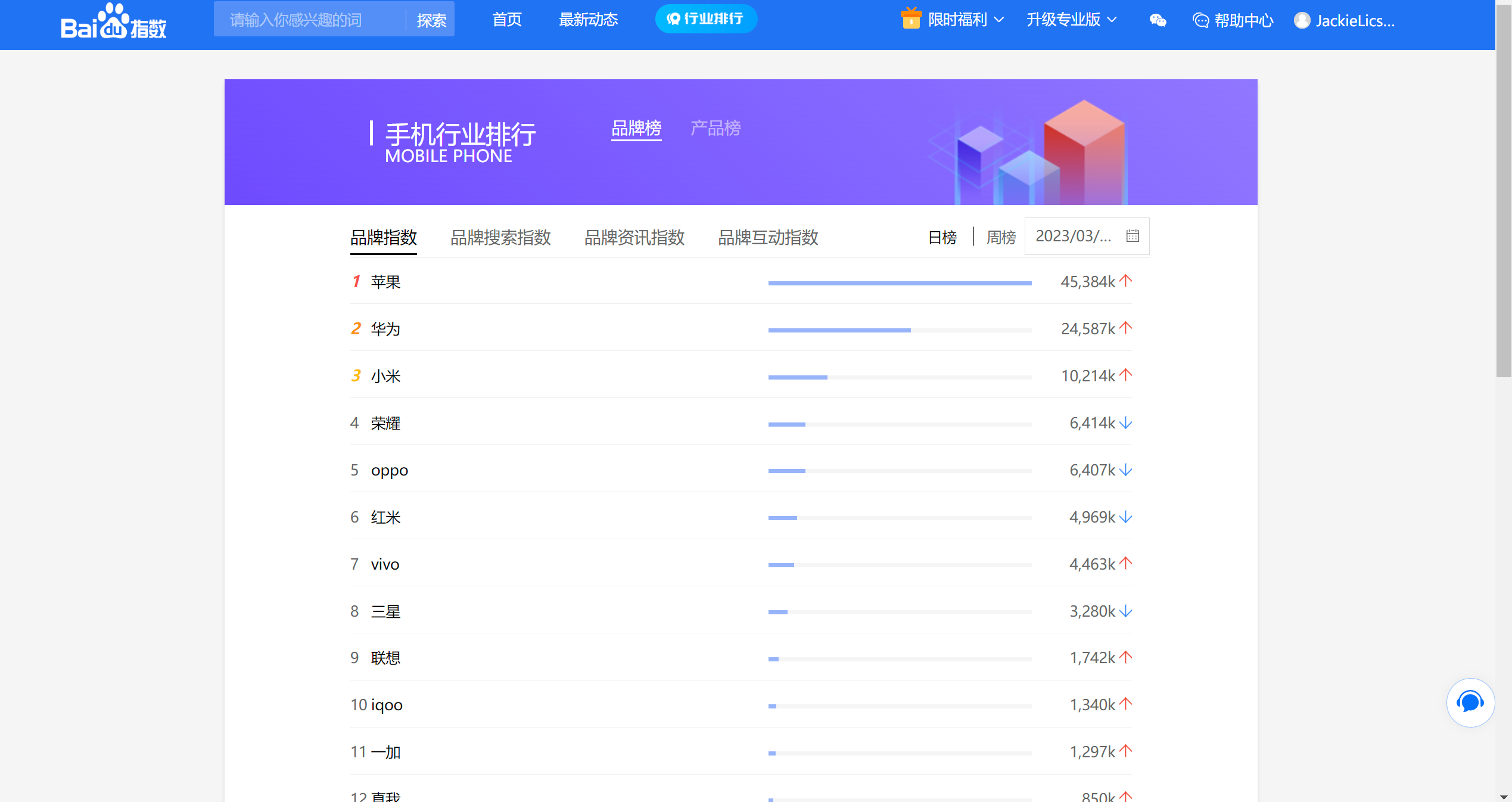Open the oppo brand row
The width and height of the screenshot is (1512, 802).
point(741,469)
